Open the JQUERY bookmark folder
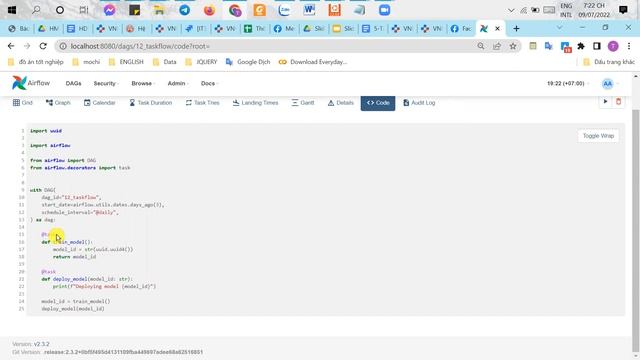 201,62
